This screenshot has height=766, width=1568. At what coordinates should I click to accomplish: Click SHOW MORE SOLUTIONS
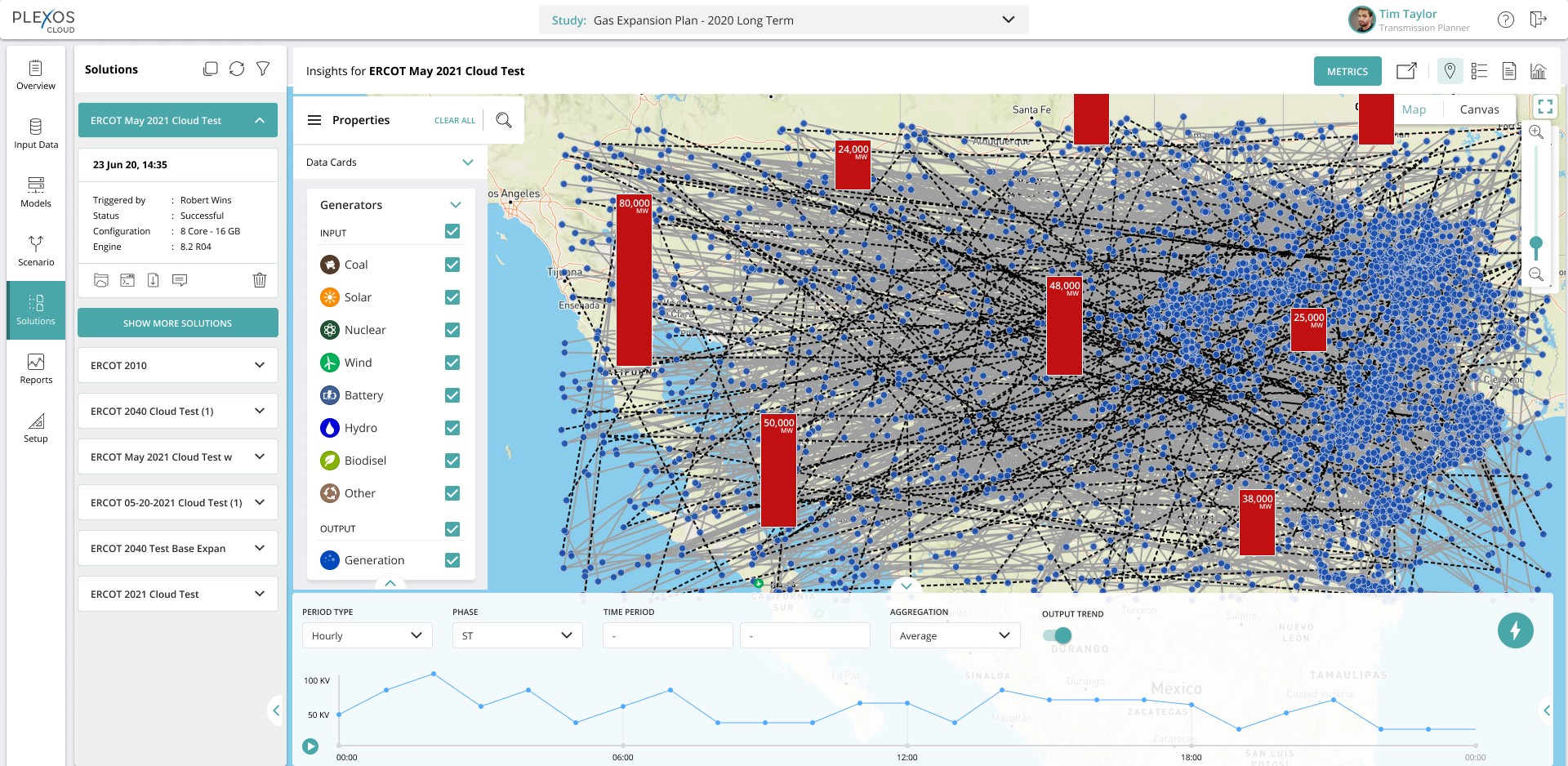click(x=178, y=323)
